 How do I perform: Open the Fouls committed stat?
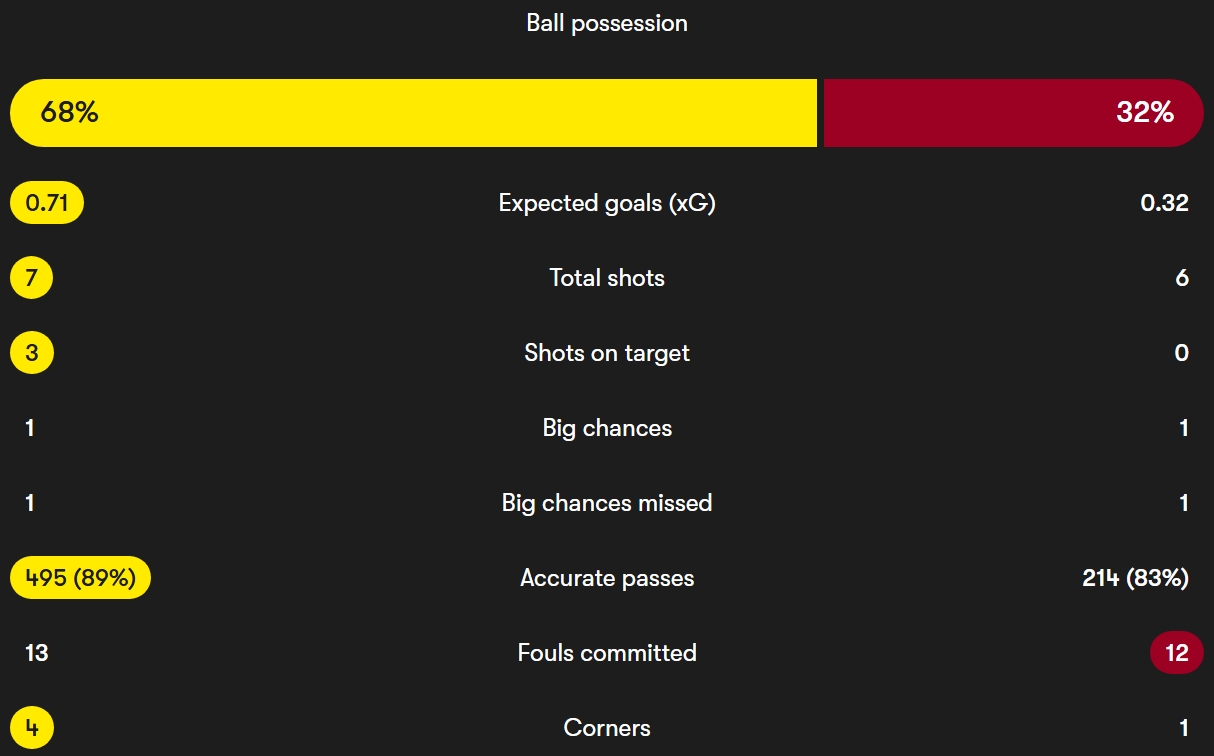[607, 653]
